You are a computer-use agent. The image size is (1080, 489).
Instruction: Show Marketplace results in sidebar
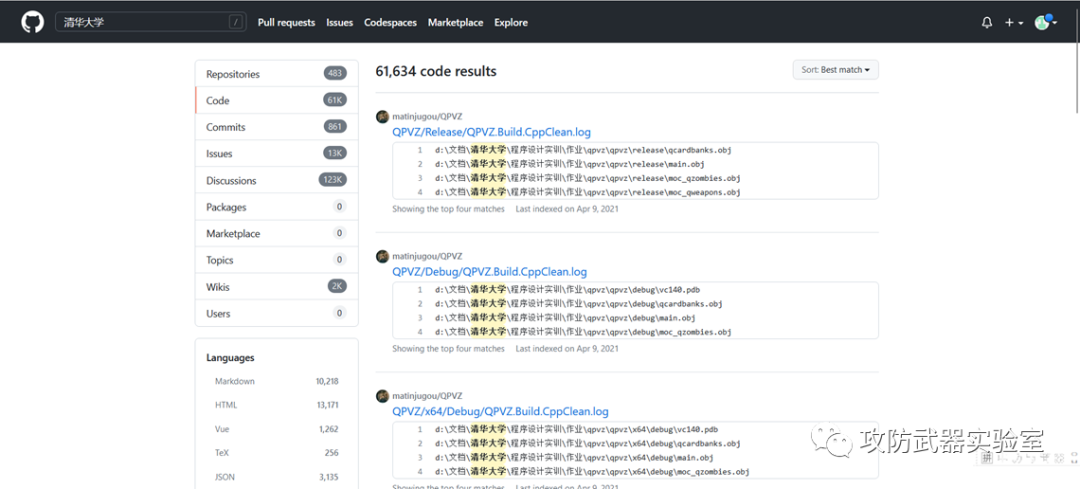pyautogui.click(x=277, y=233)
